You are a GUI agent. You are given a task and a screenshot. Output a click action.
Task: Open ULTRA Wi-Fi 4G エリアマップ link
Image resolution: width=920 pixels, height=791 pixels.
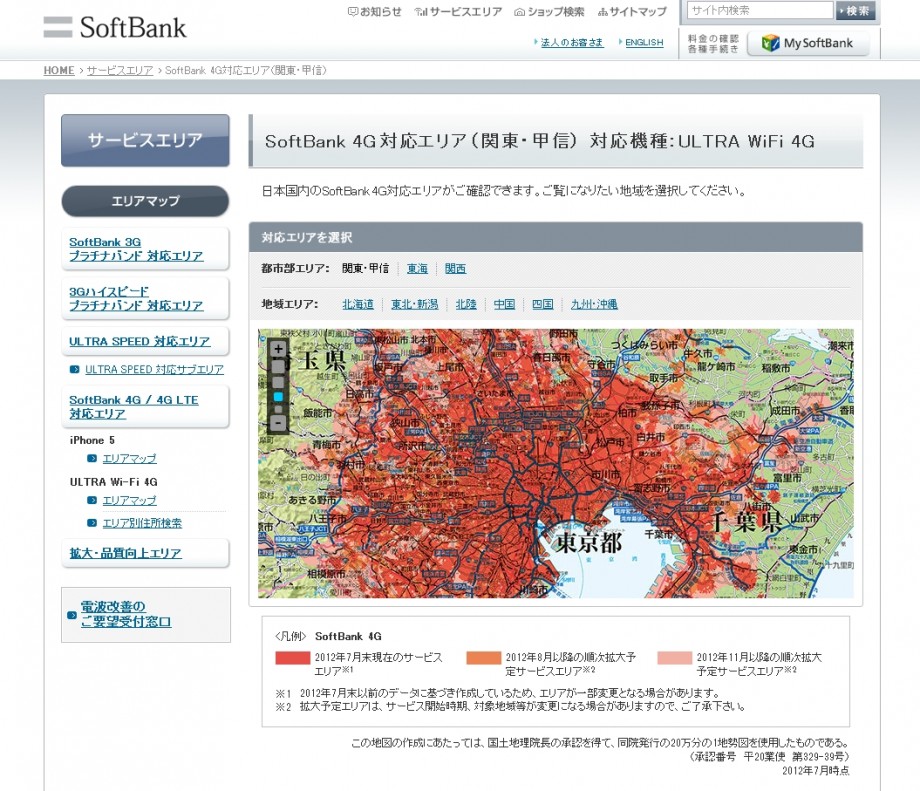(130, 500)
